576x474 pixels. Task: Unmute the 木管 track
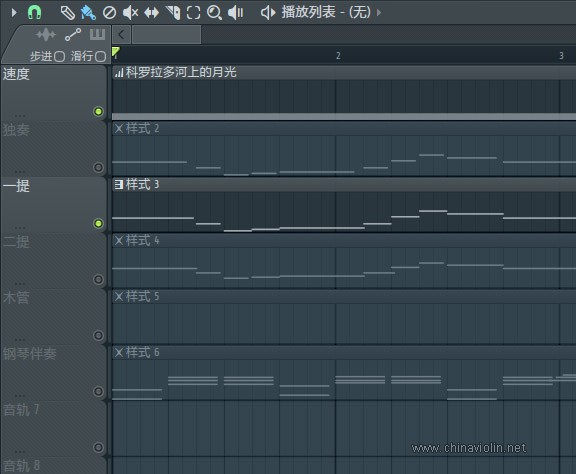(x=98, y=335)
